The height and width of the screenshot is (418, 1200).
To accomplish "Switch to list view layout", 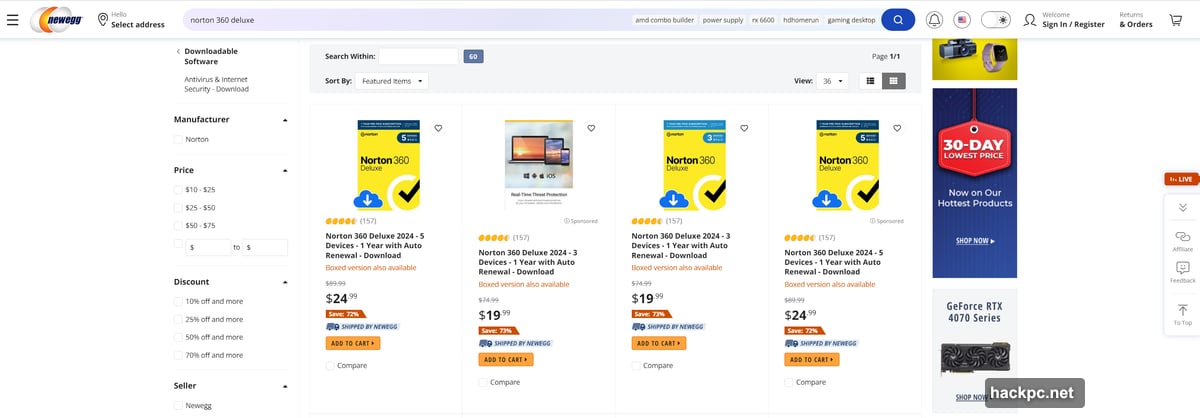I will 870,81.
